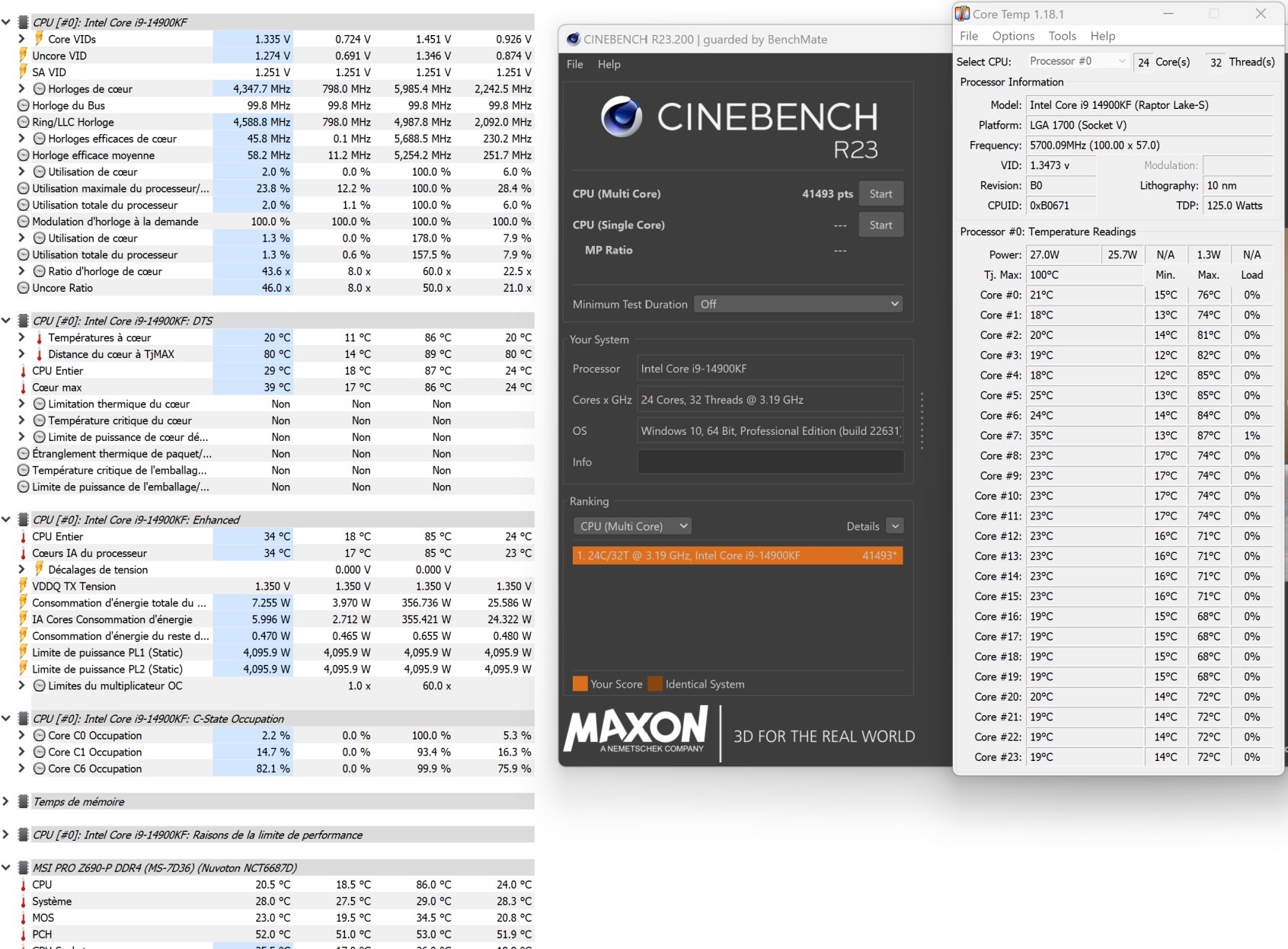This screenshot has height=949, width=1288.
Task: Expand the Temps de mémoire section
Action: (6, 801)
